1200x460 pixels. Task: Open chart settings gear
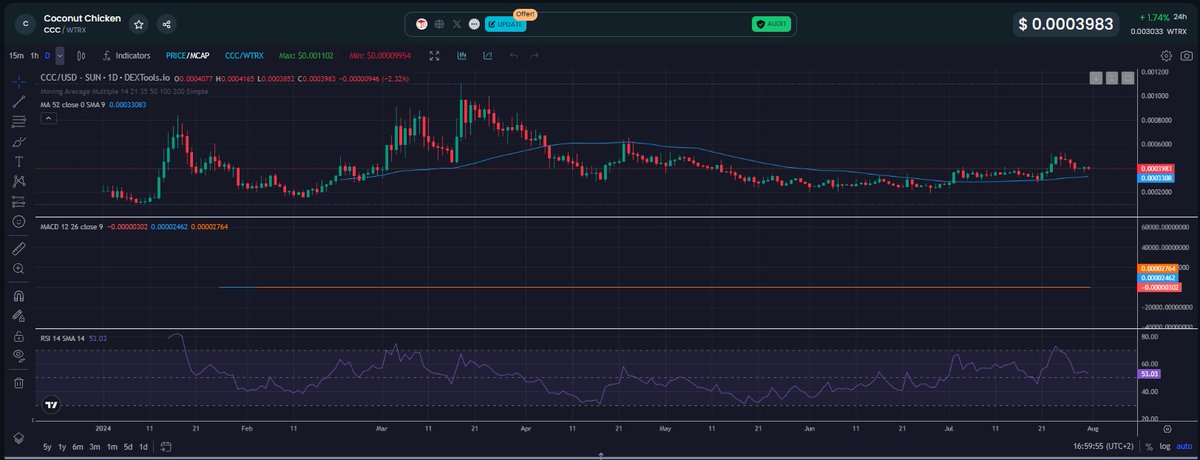tap(1167, 56)
